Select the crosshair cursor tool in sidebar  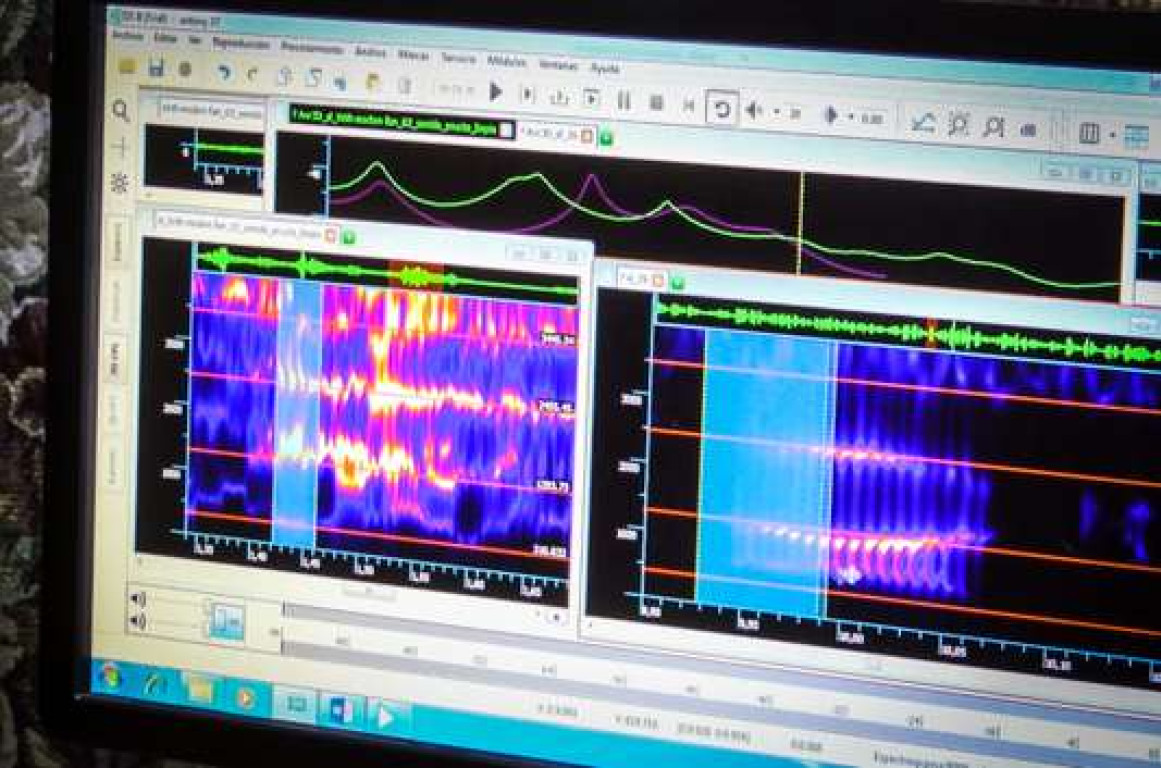point(120,147)
